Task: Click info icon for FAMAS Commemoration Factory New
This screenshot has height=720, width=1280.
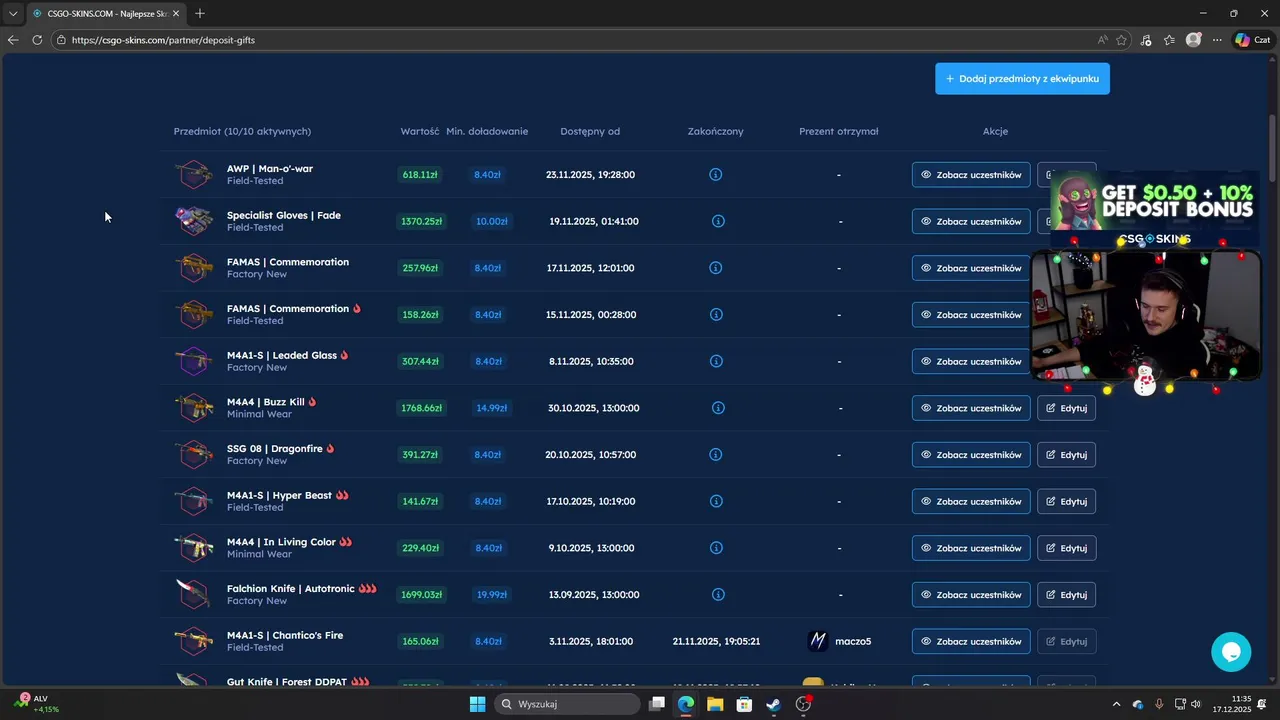Action: (x=715, y=268)
